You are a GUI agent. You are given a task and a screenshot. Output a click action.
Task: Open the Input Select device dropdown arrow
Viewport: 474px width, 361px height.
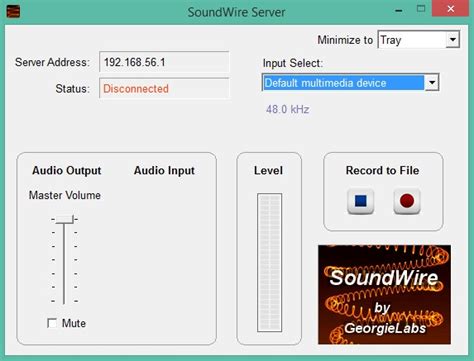pyautogui.click(x=432, y=83)
